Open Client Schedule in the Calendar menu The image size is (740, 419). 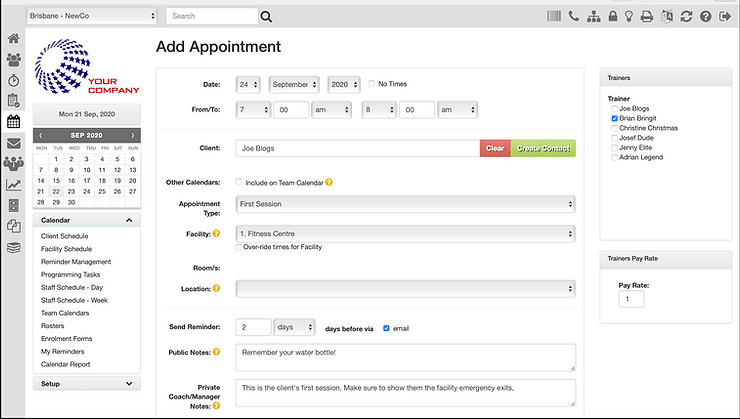pyautogui.click(x=64, y=235)
